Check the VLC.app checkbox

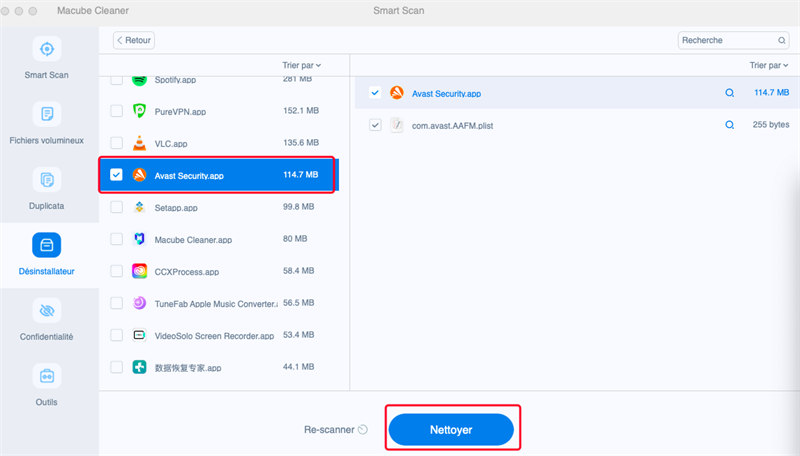click(x=116, y=143)
